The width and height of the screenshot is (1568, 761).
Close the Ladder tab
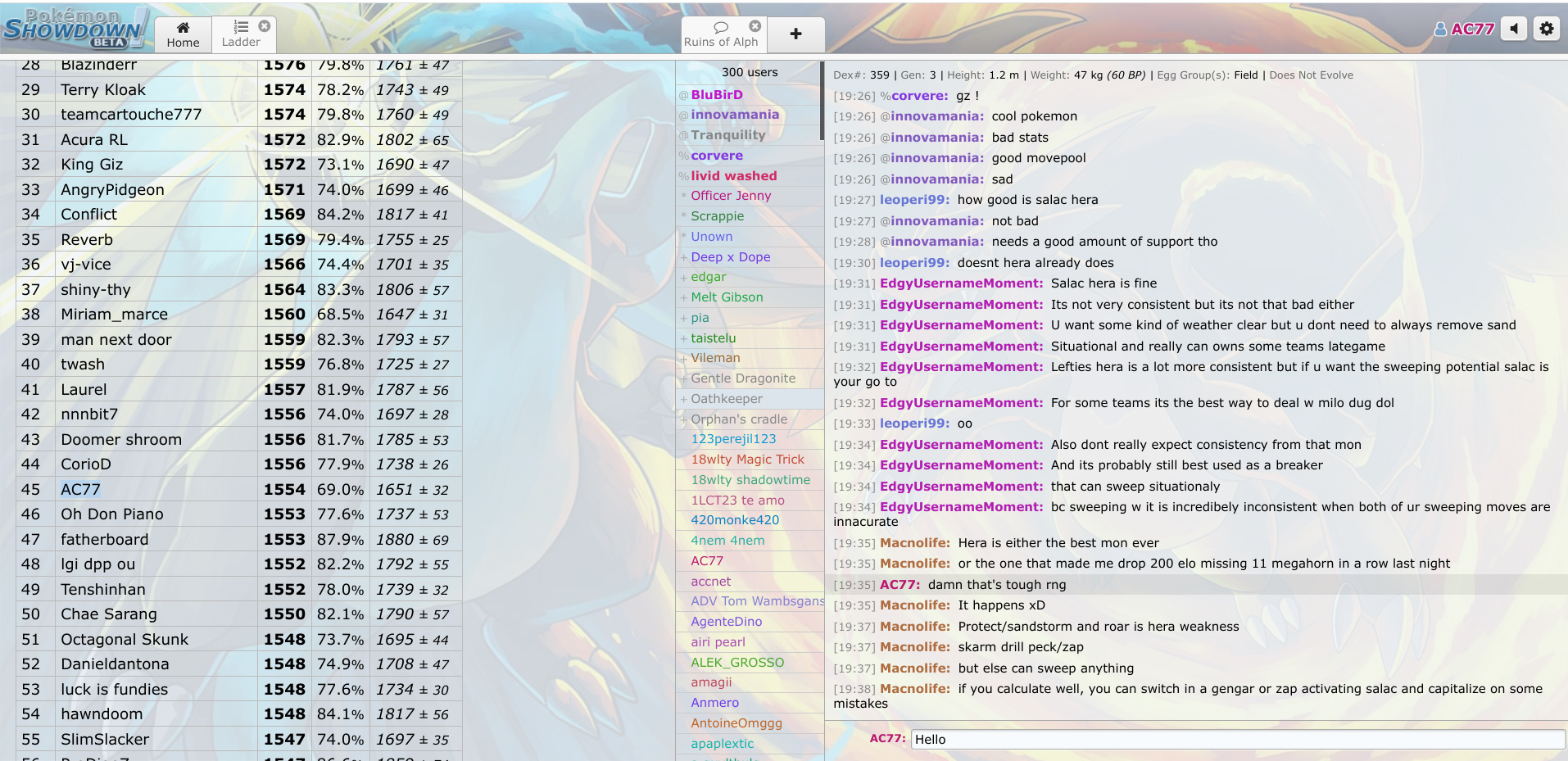click(265, 25)
